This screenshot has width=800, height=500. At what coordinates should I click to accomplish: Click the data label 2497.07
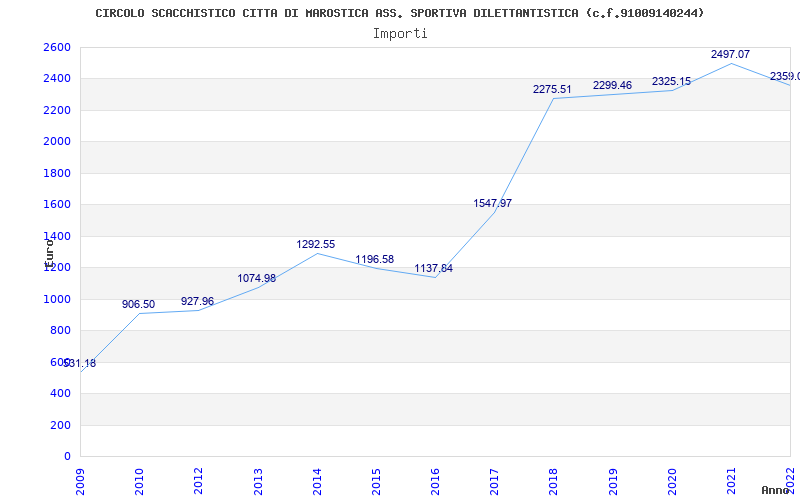pyautogui.click(x=731, y=54)
